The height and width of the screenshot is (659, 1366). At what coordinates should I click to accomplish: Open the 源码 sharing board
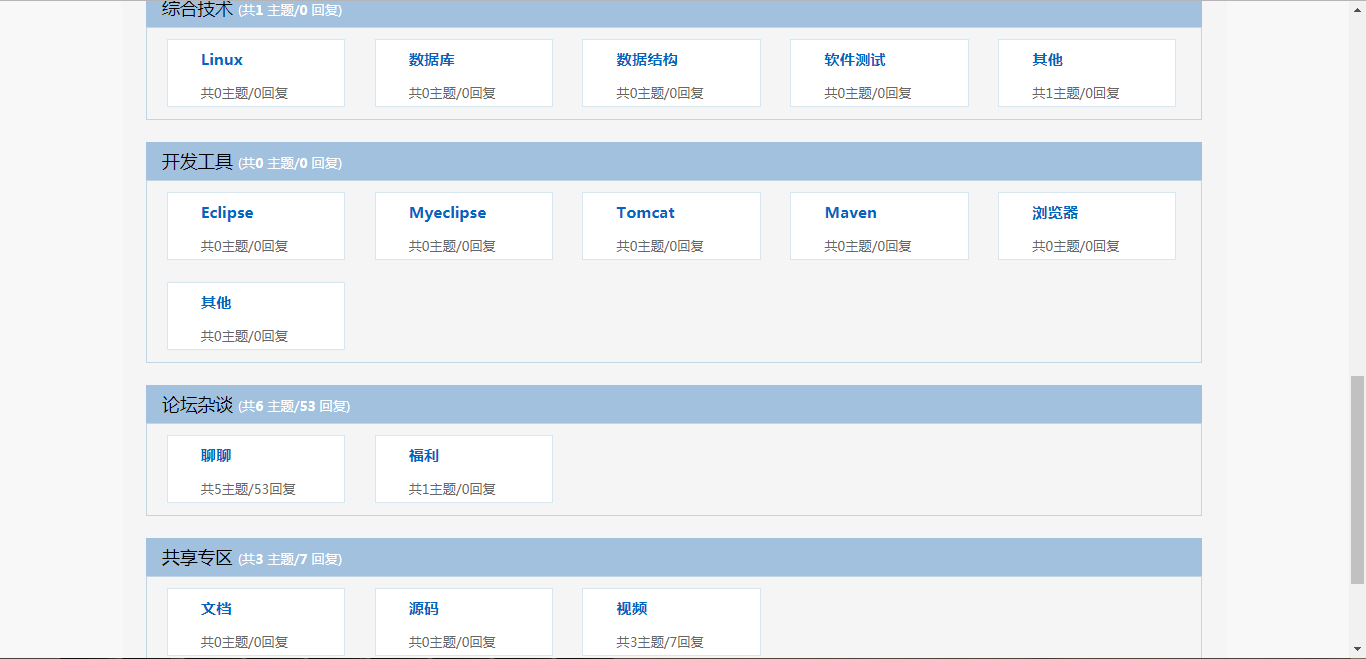click(x=424, y=609)
